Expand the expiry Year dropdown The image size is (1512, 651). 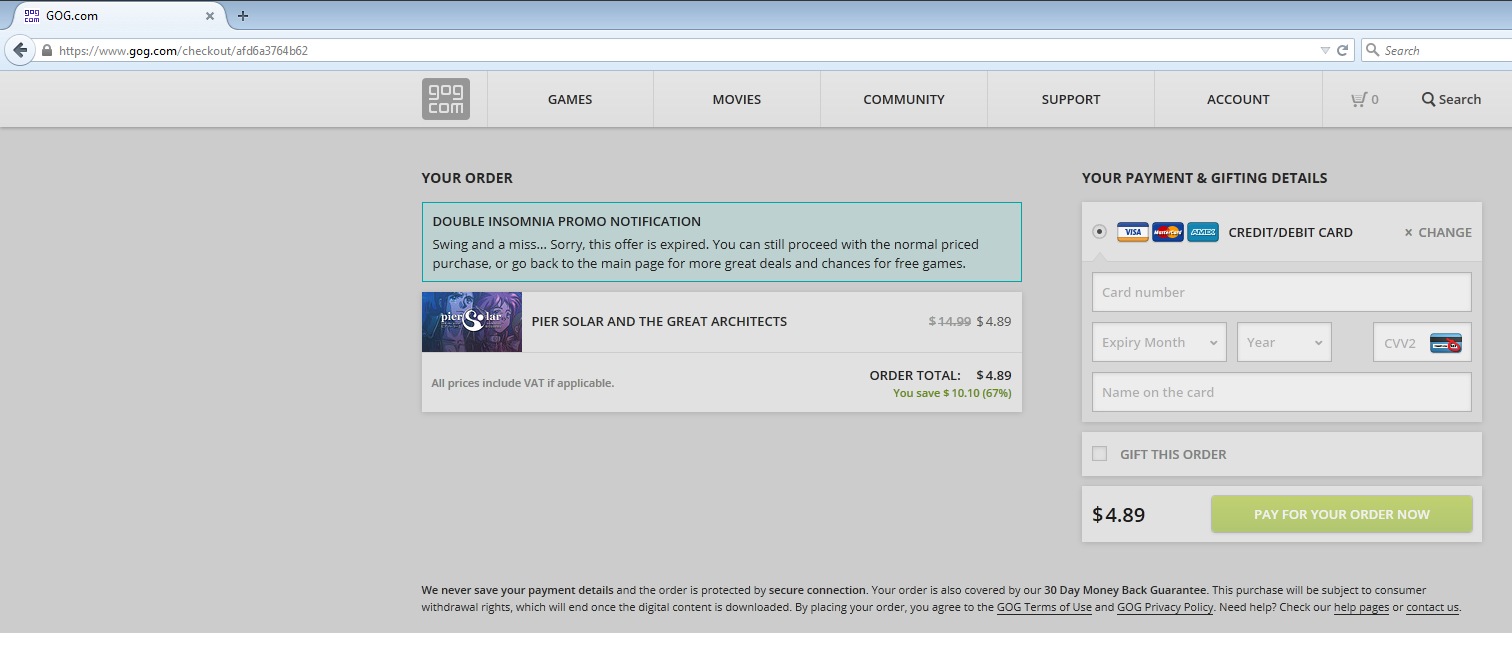coord(1284,342)
